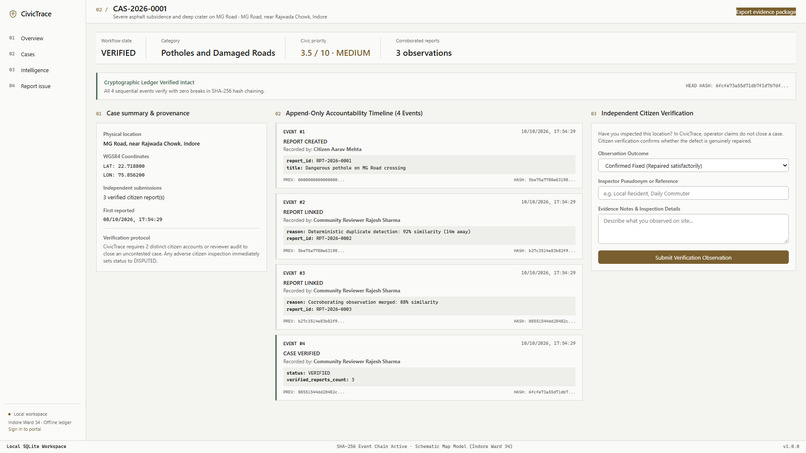Viewport: 806px width, 453px height.
Task: Focus the Inspector Pseudonym or Reference field
Action: (x=693, y=193)
